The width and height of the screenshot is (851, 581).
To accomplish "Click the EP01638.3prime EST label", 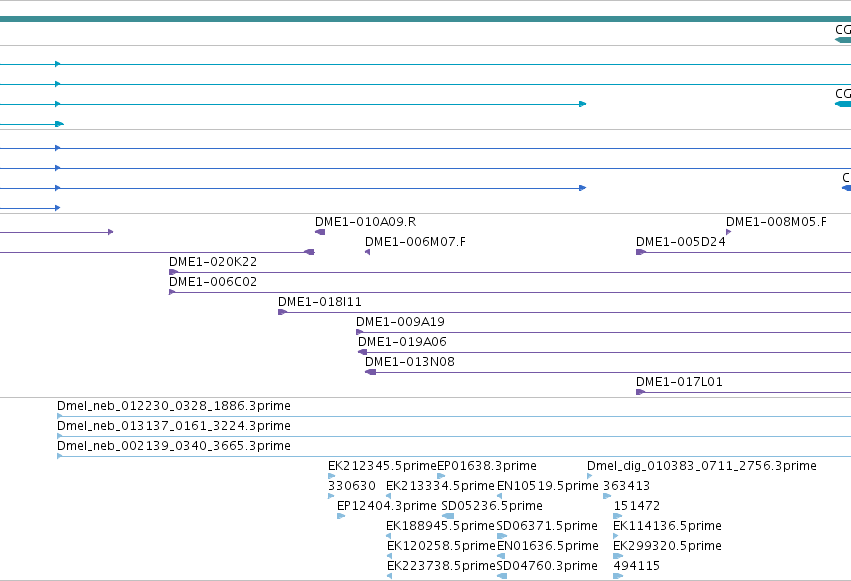I will 487,467.
